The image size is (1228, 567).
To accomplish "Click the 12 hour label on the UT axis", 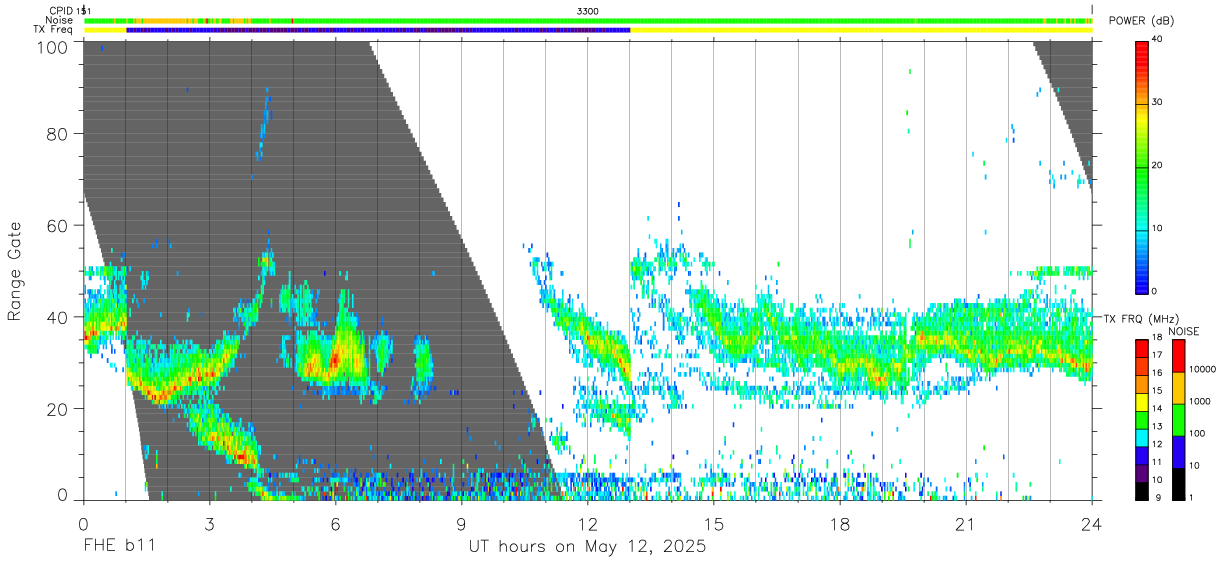I will coord(588,523).
